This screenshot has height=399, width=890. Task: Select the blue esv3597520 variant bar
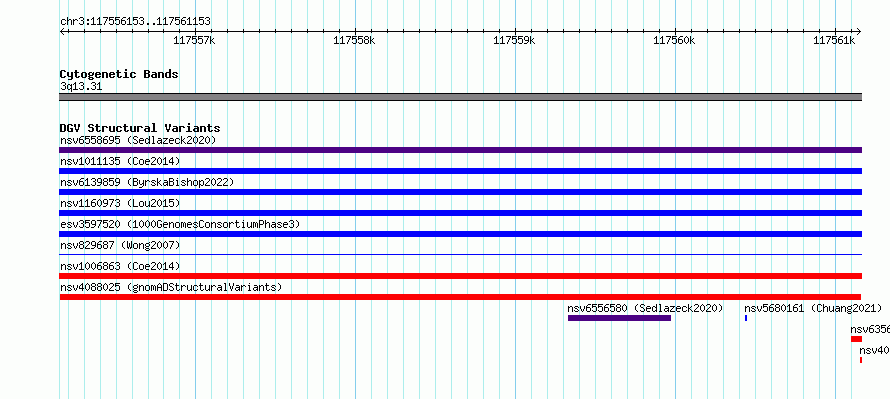pyautogui.click(x=460, y=234)
